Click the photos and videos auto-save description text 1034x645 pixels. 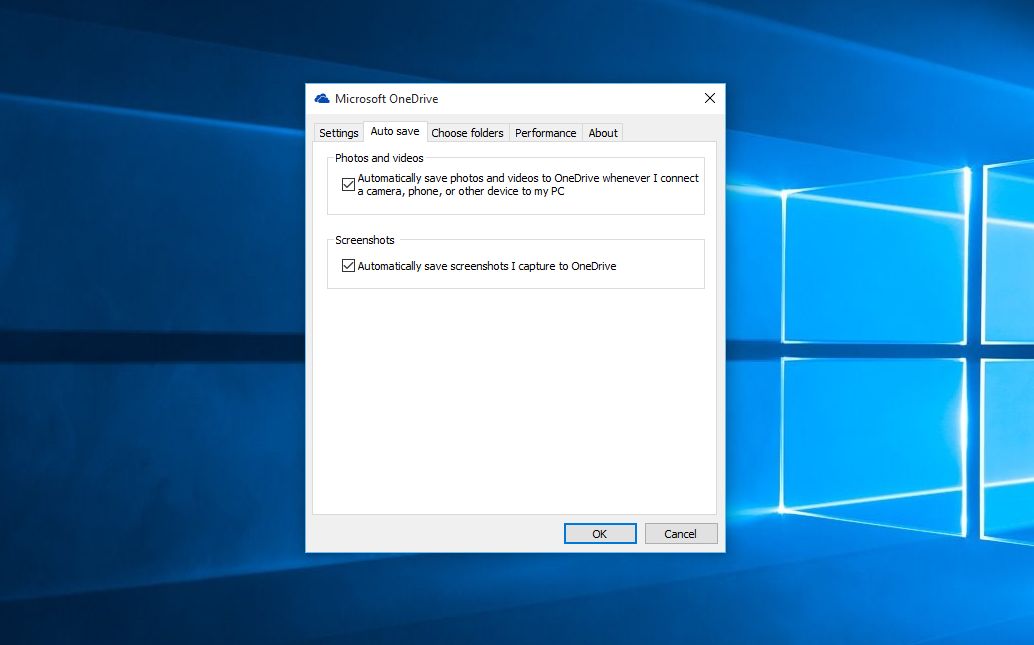point(528,185)
